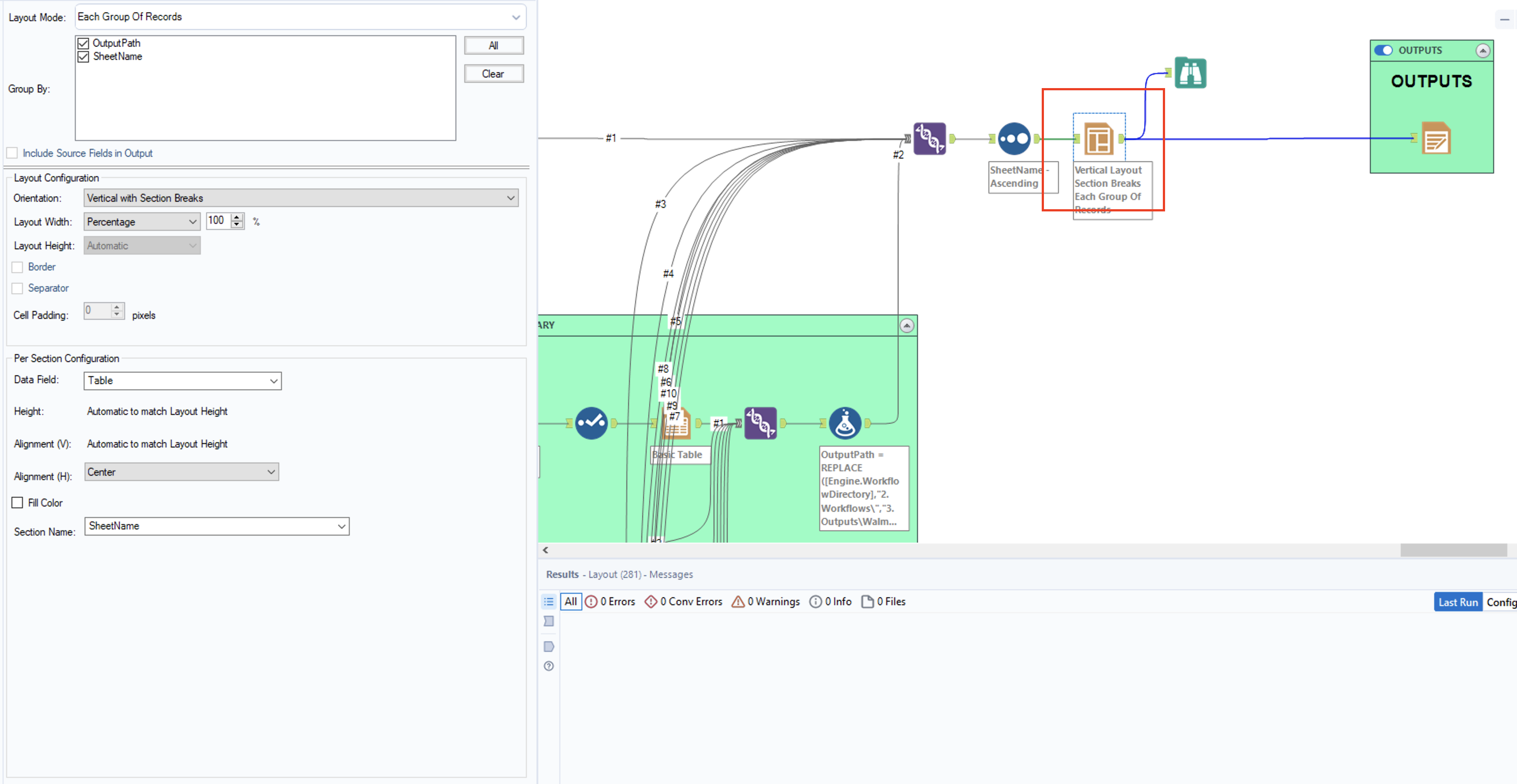Enable Include Source Fields in Output
The image size is (1517, 784).
click(x=12, y=153)
